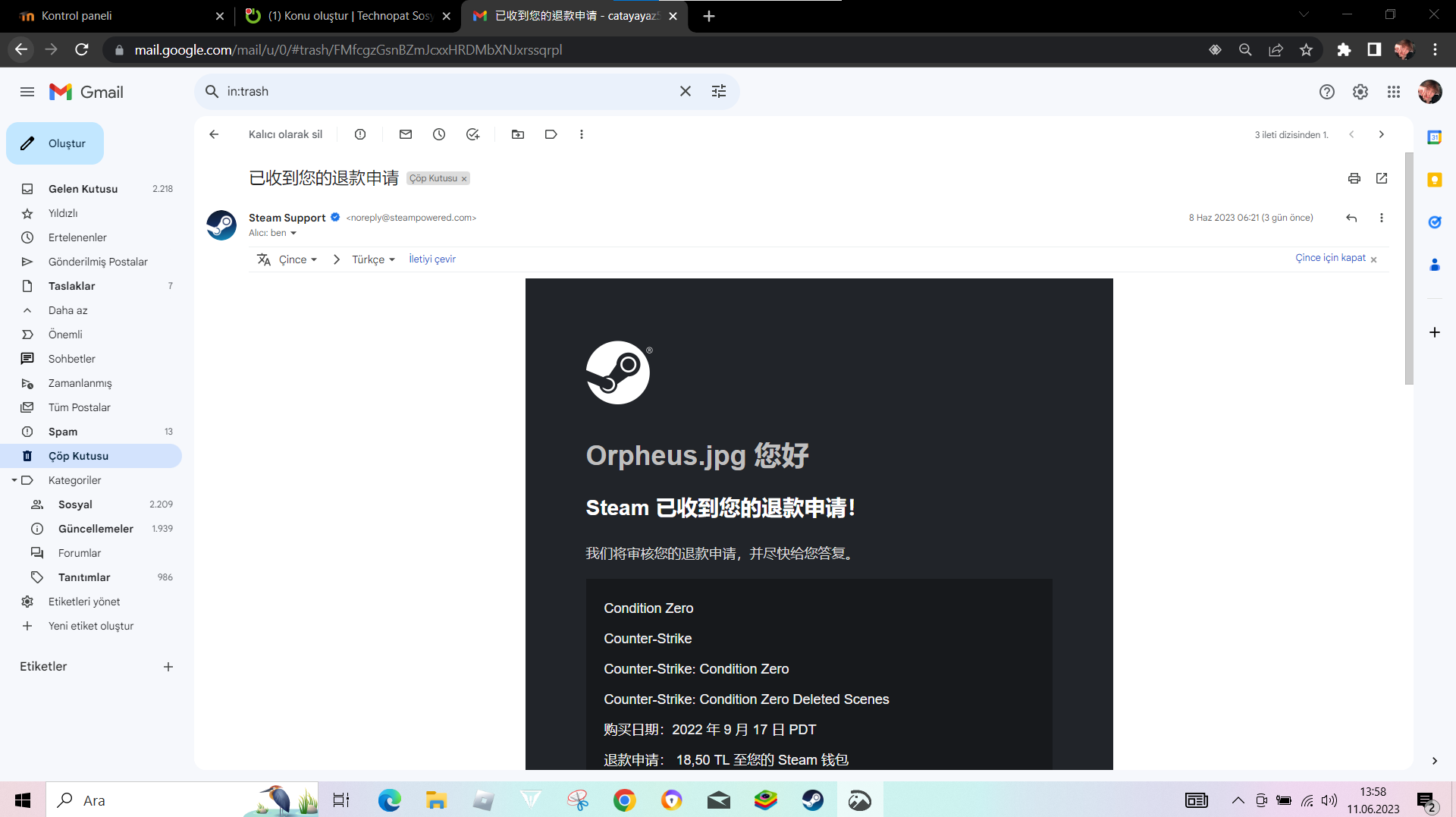The height and width of the screenshot is (817, 1456).
Task: Clear the in:trash search with X
Action: click(x=686, y=91)
